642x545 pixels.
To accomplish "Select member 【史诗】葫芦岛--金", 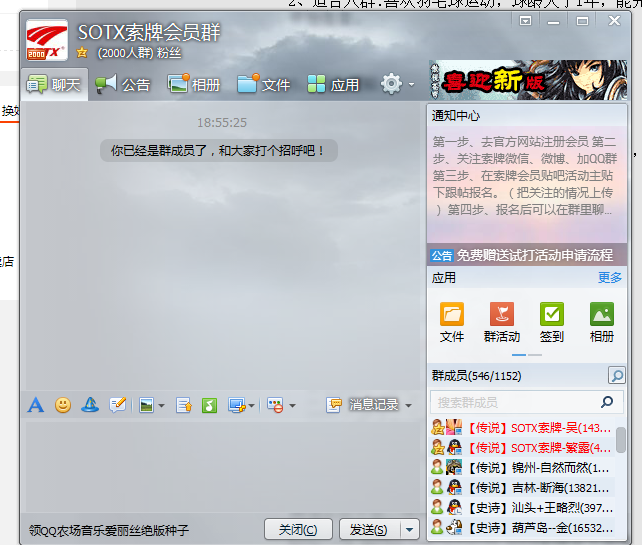I will (522, 528).
